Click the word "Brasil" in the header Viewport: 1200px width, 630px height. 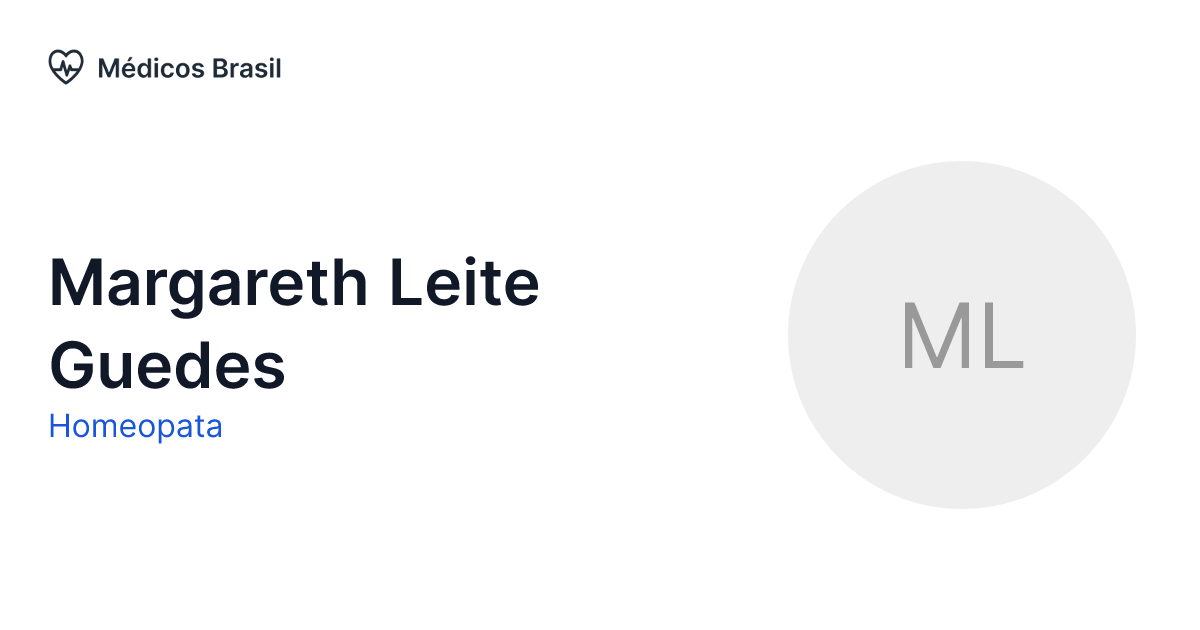click(x=246, y=68)
